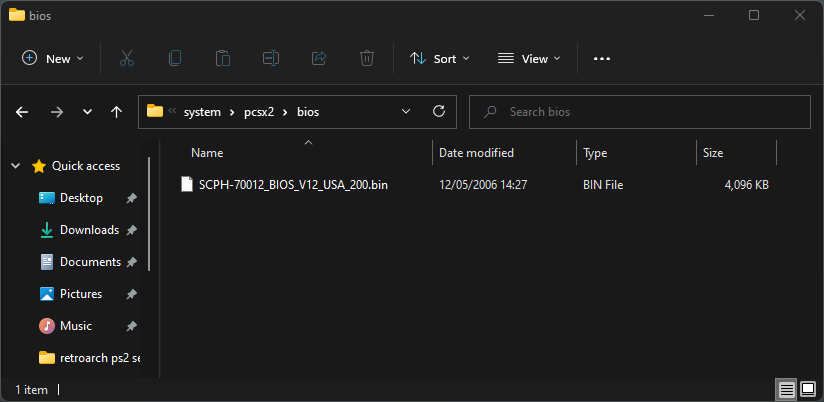This screenshot has width=824, height=402.
Task: Open Pictures in the sidebar
Action: [x=81, y=294]
